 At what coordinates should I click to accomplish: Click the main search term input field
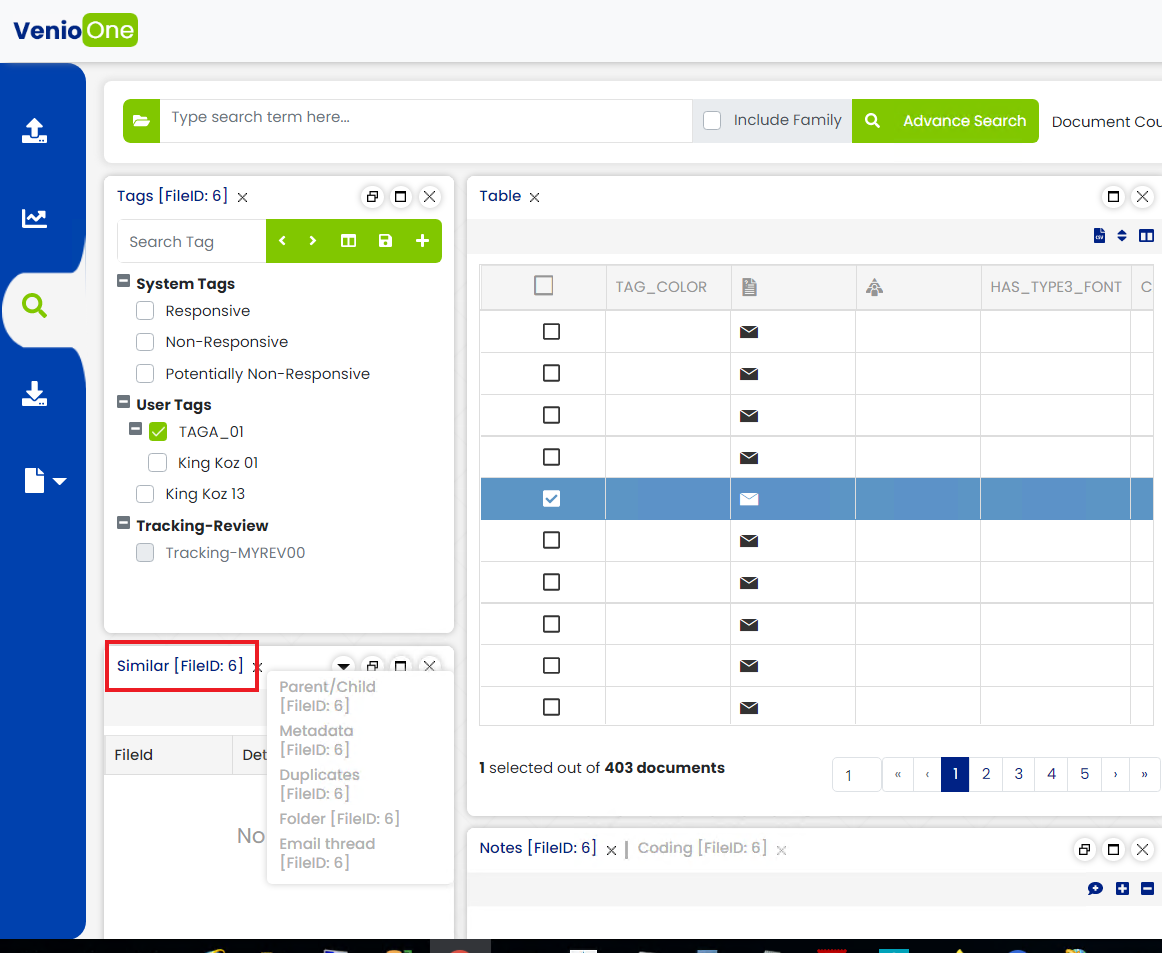(x=426, y=121)
